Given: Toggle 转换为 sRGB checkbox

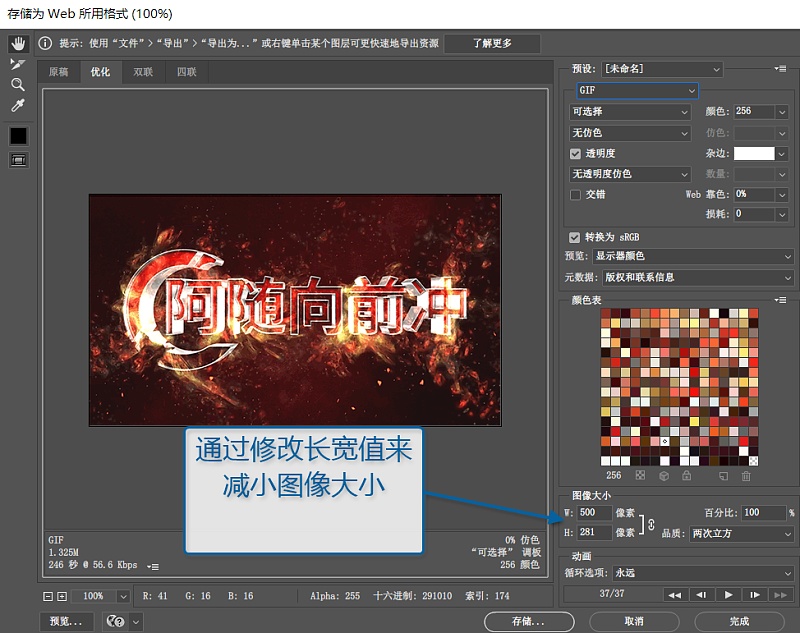Looking at the screenshot, I should (x=574, y=237).
